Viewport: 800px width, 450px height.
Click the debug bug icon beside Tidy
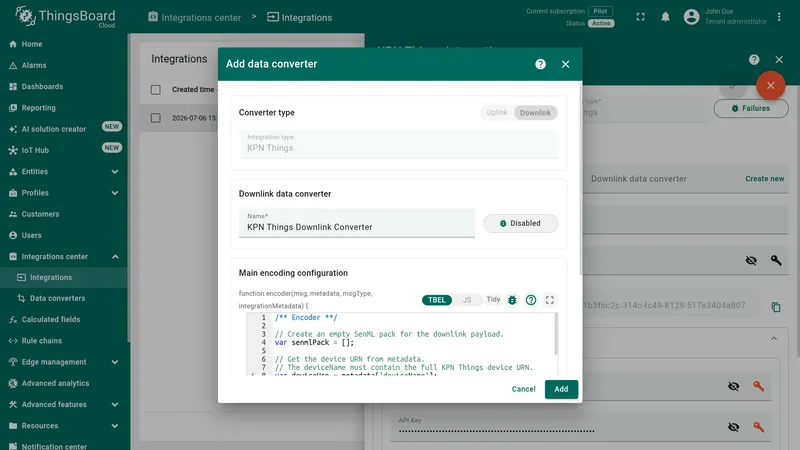(512, 300)
